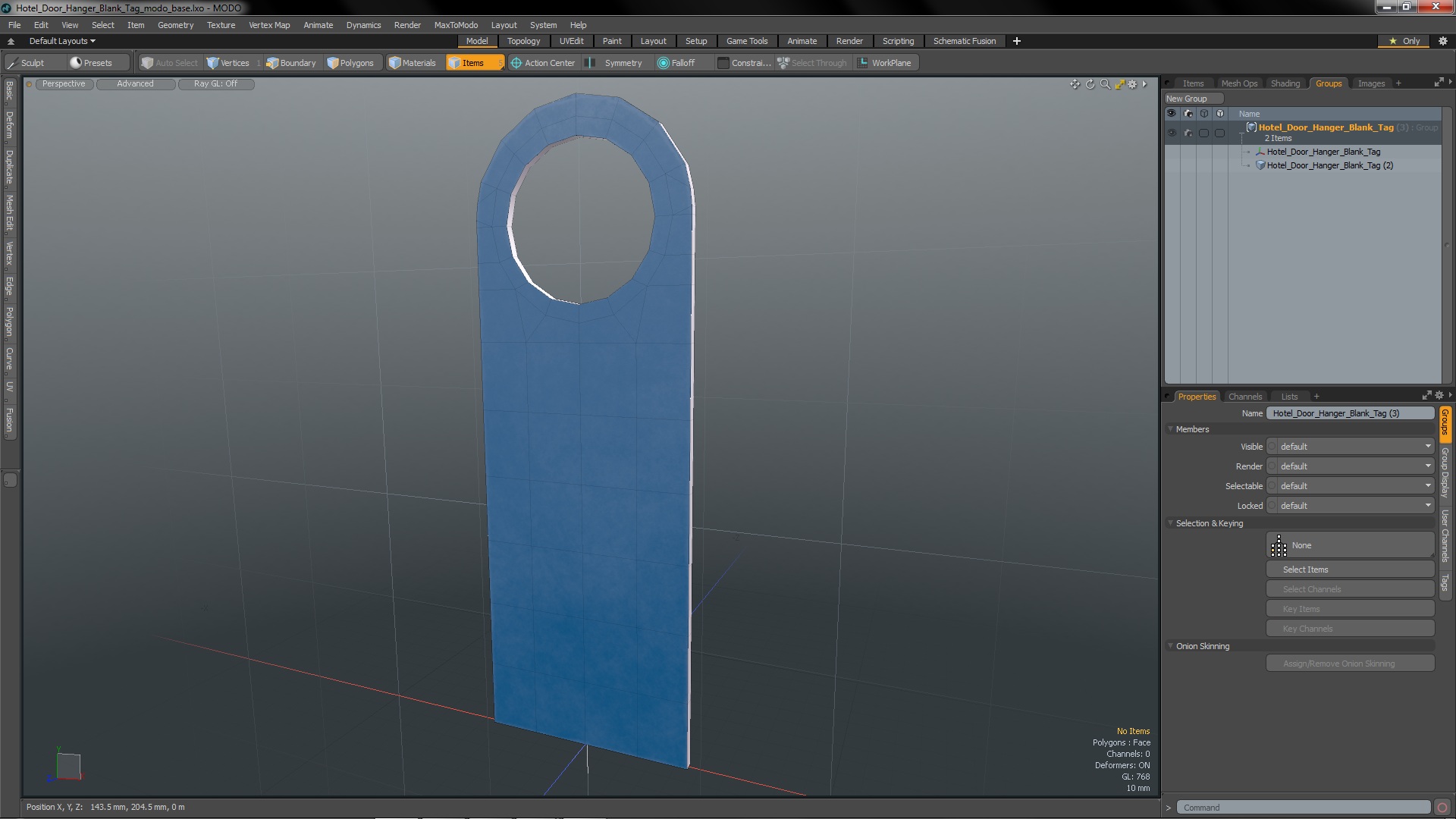Collapse the Selection & Keying section
Screen dimensions: 1456x819
coord(1170,523)
